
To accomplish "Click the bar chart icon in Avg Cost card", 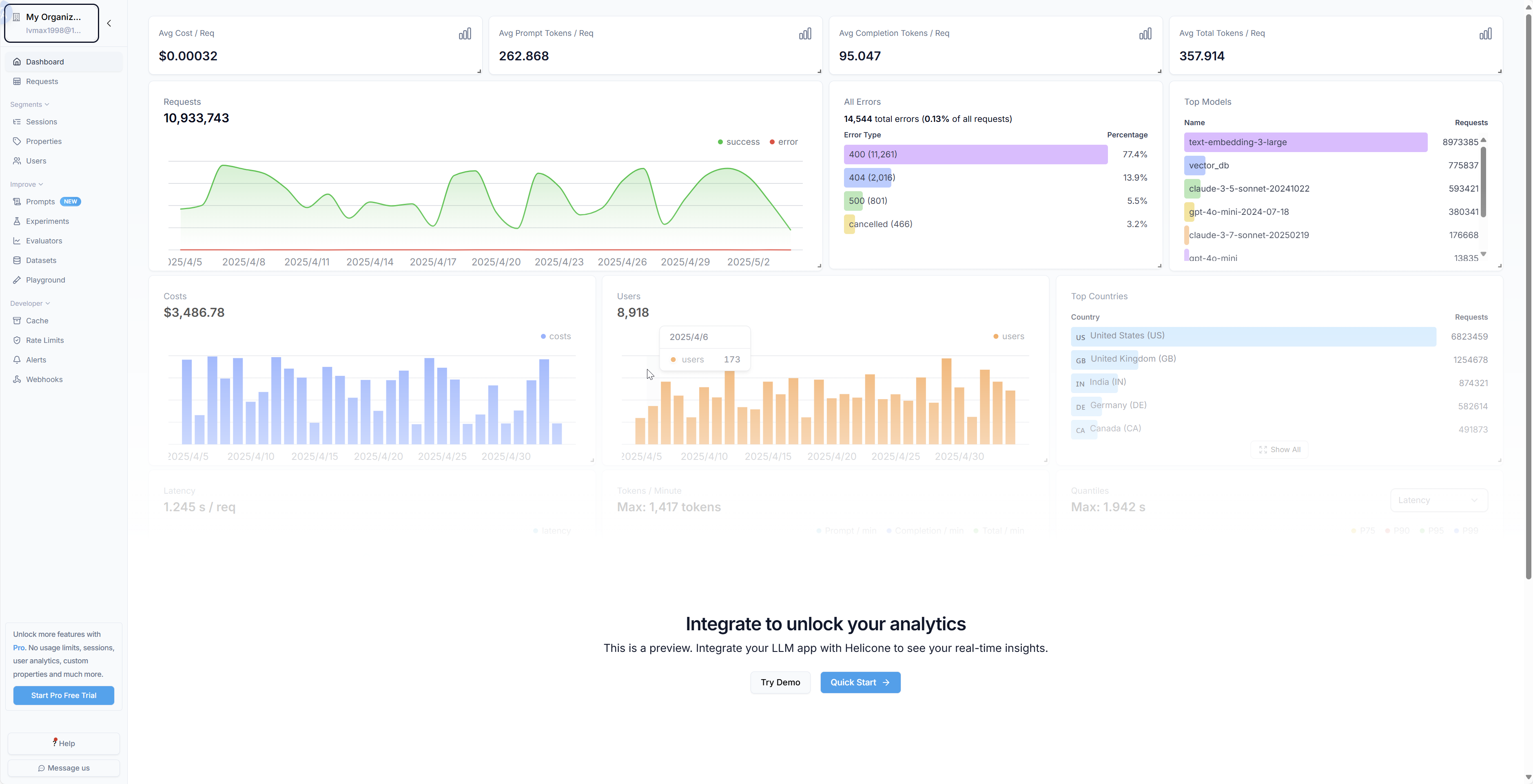I will (x=465, y=34).
